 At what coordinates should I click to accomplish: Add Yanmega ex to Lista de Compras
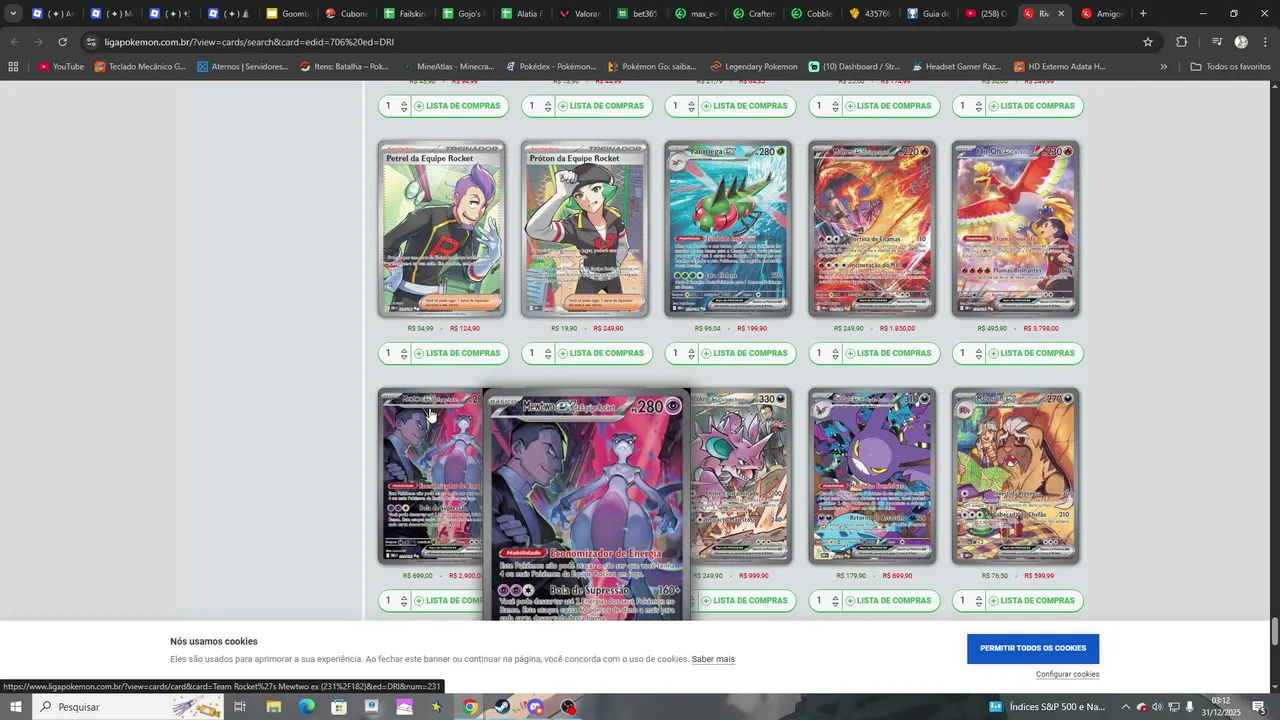click(747, 353)
